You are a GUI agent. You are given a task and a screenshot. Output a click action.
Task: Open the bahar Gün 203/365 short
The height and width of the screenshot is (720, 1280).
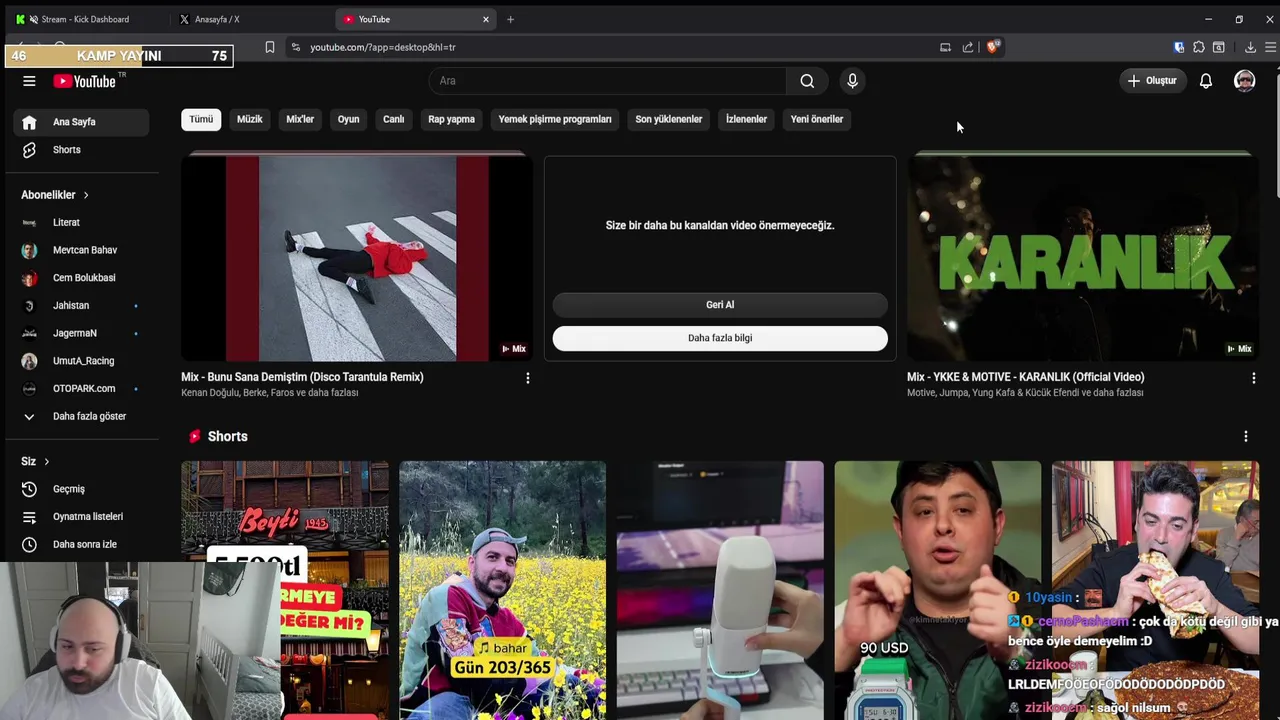tap(502, 590)
